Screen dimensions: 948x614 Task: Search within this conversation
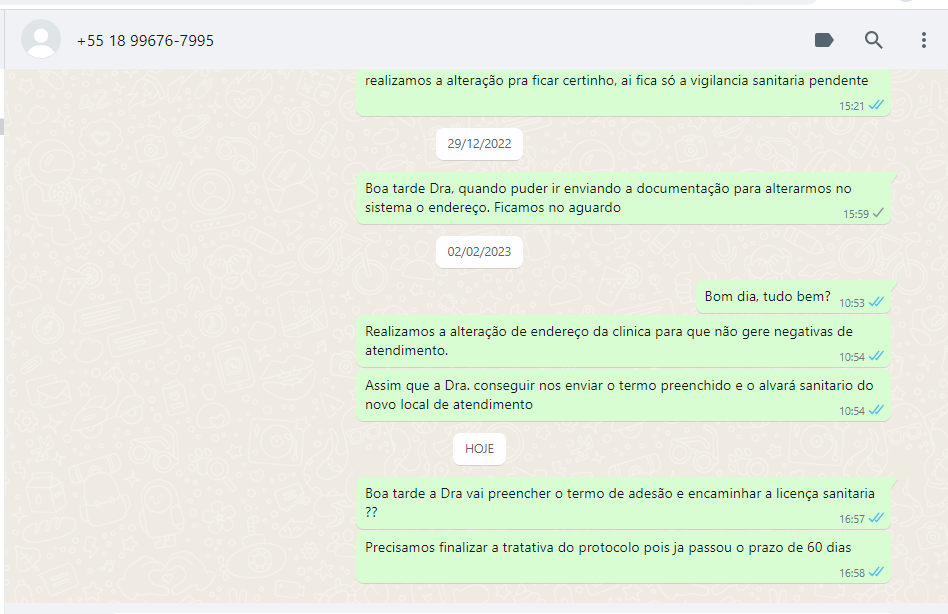[873, 40]
